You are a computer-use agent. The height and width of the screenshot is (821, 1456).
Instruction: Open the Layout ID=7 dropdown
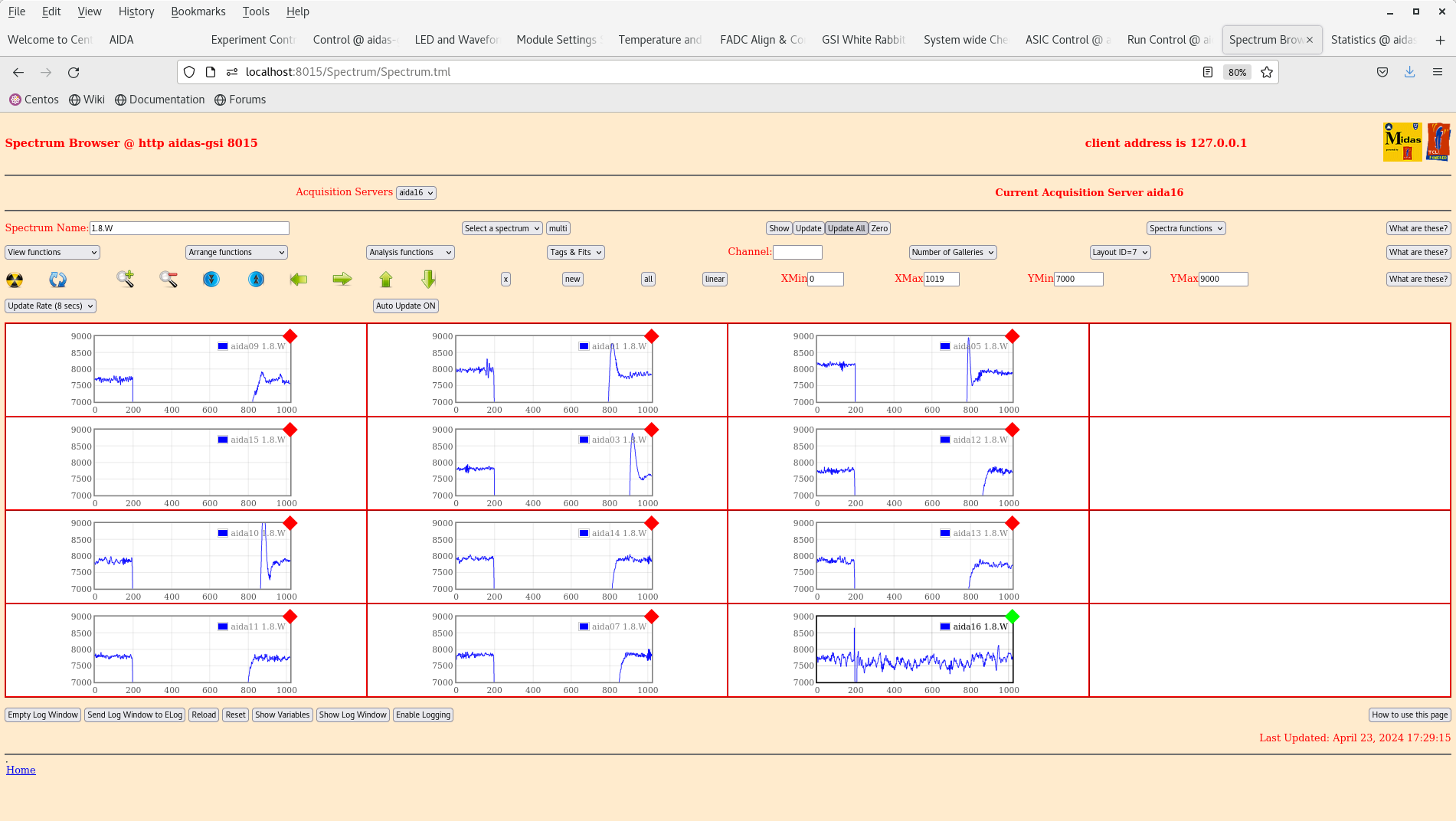click(x=1120, y=252)
